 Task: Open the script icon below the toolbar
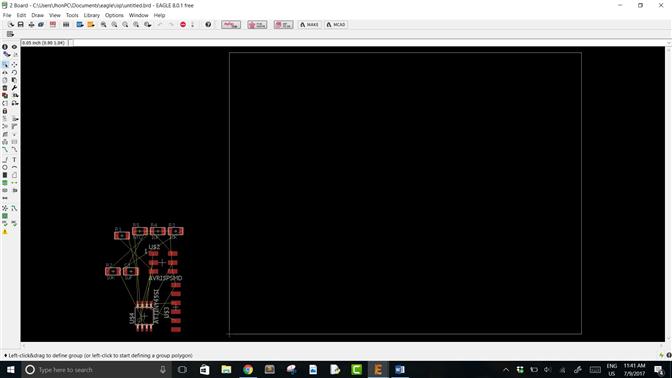click(10, 34)
